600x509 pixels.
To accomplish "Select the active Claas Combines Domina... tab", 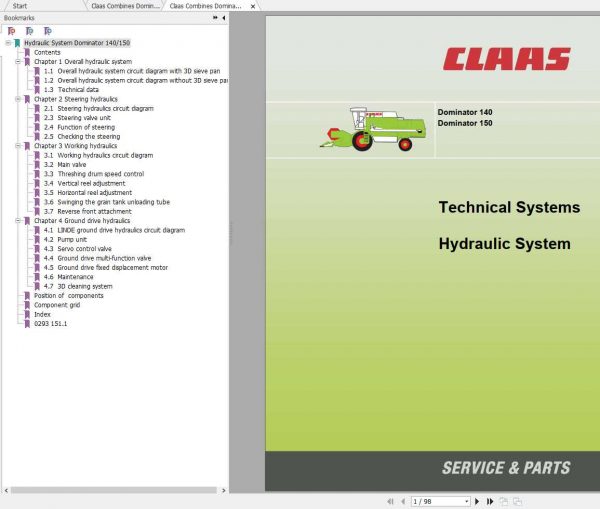I will [205, 6].
